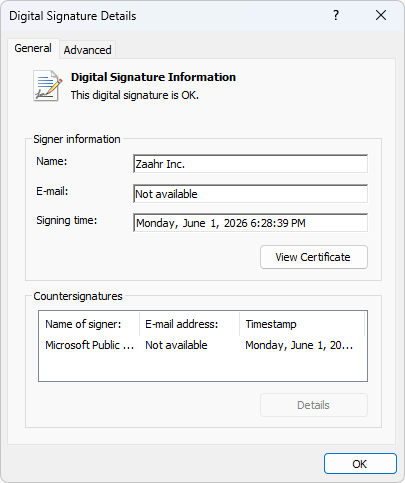Click the Signing time field
Screen dimensions: 405x483
point(250,223)
